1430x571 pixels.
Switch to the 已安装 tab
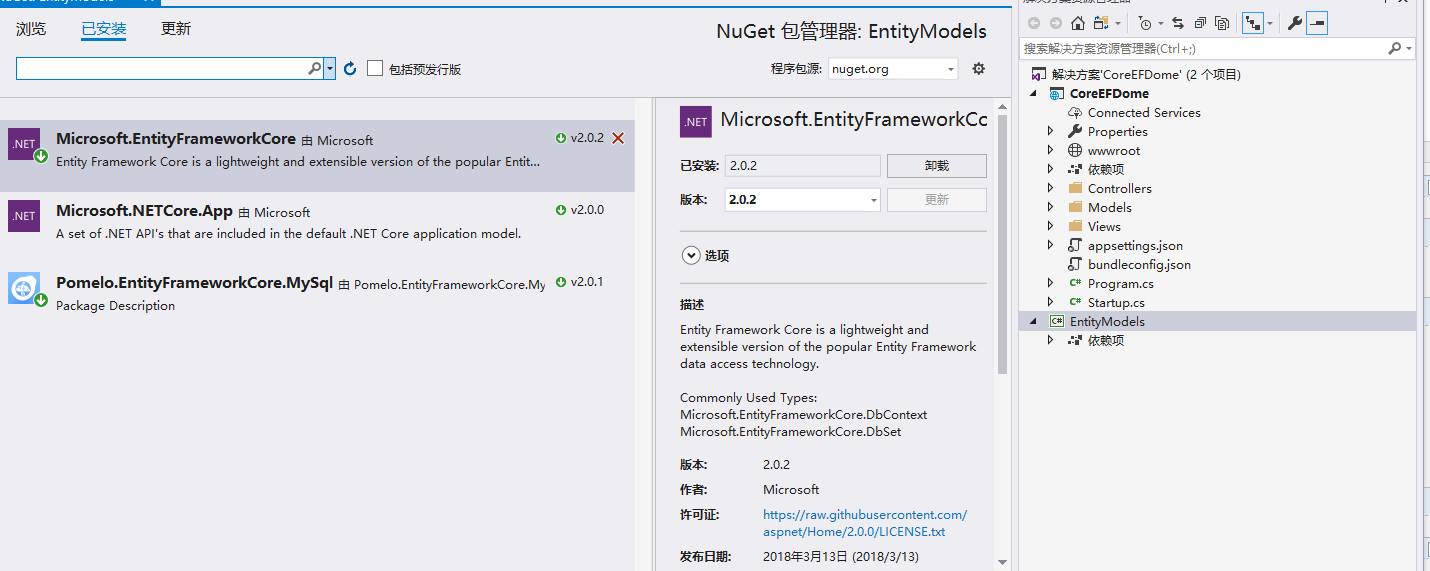pyautogui.click(x=104, y=29)
